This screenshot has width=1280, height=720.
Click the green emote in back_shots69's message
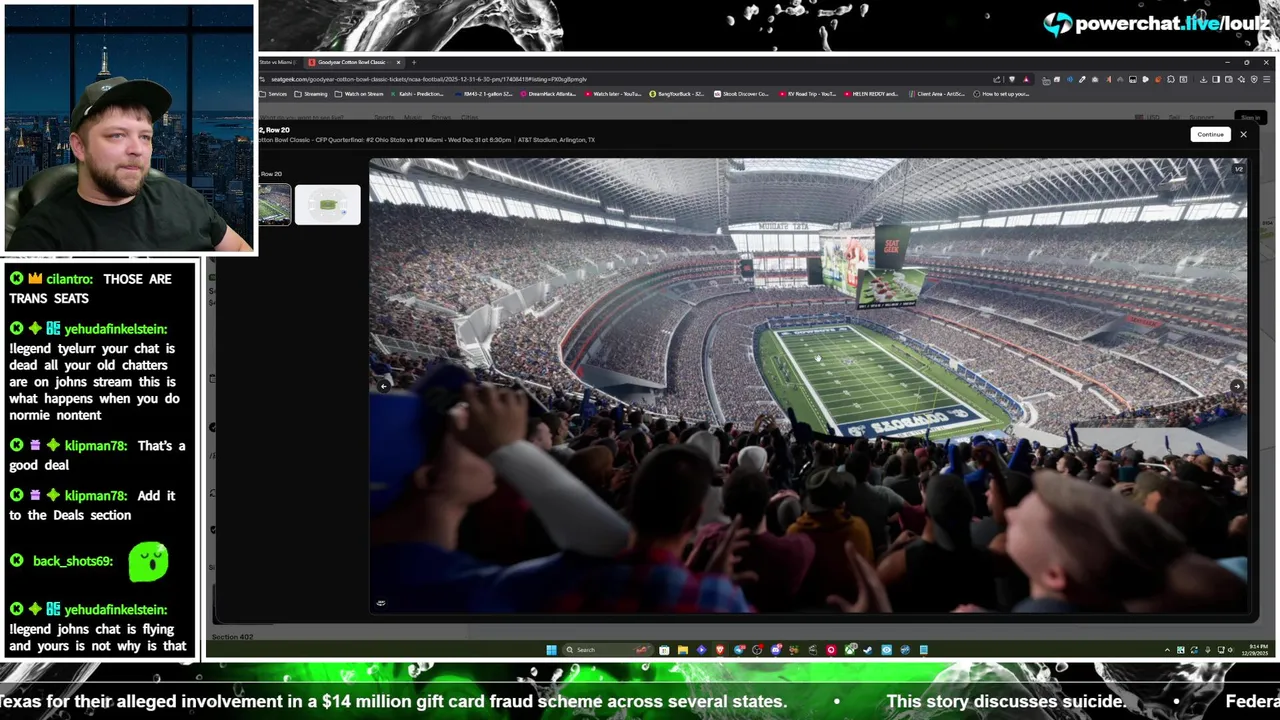pos(148,561)
